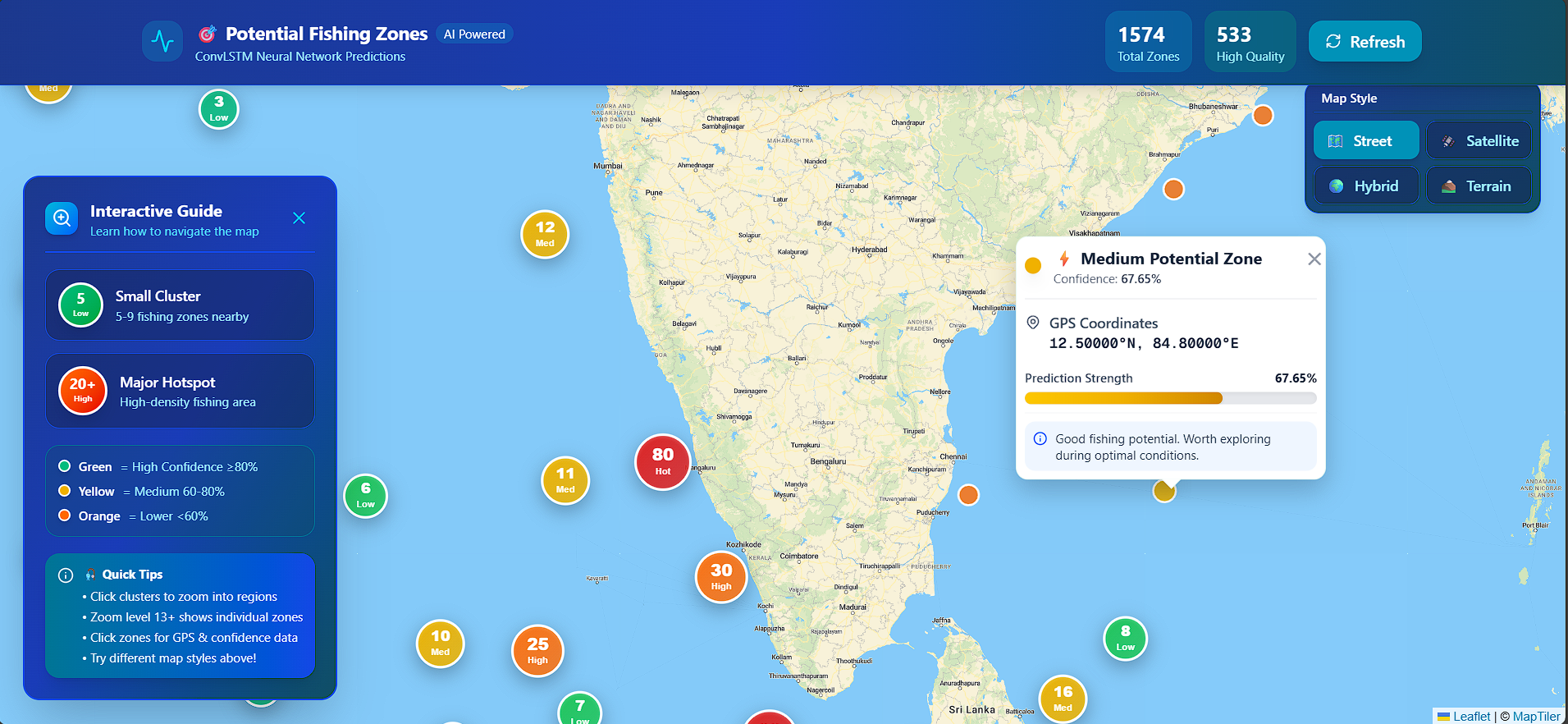The image size is (1568, 724).
Task: Click the pulse activity icon in header
Action: [162, 41]
